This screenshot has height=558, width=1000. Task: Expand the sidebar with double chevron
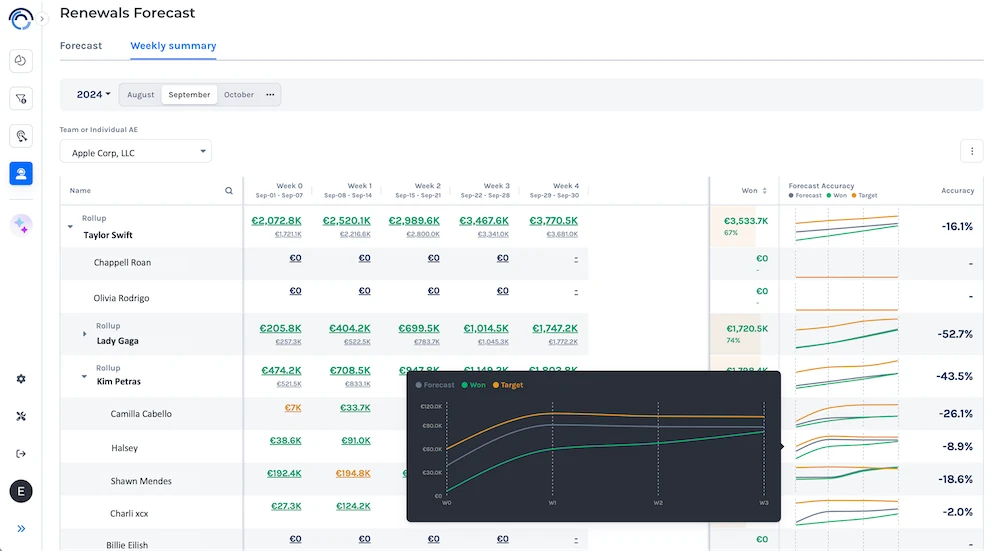pyautogui.click(x=21, y=528)
